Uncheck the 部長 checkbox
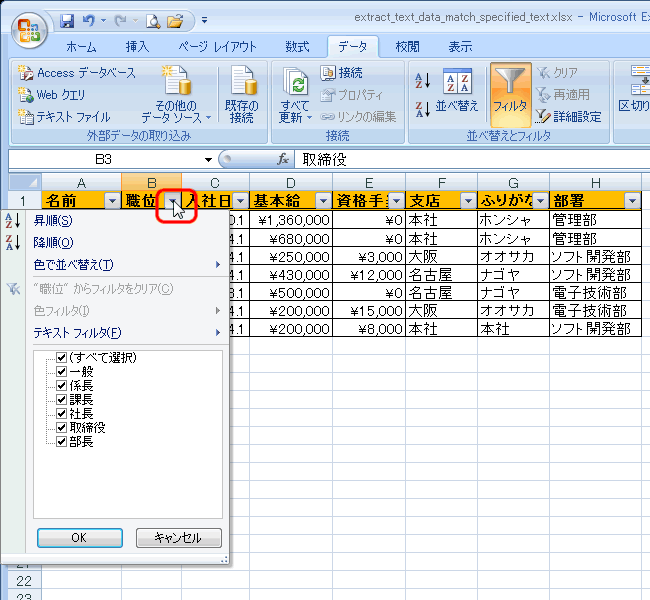The width and height of the screenshot is (650, 600). pos(61,442)
